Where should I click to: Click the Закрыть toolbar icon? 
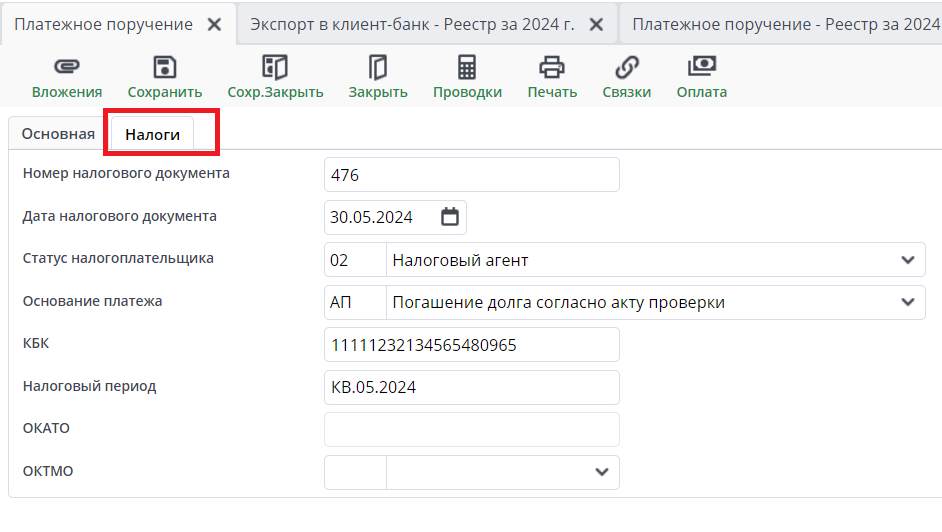pos(378,67)
